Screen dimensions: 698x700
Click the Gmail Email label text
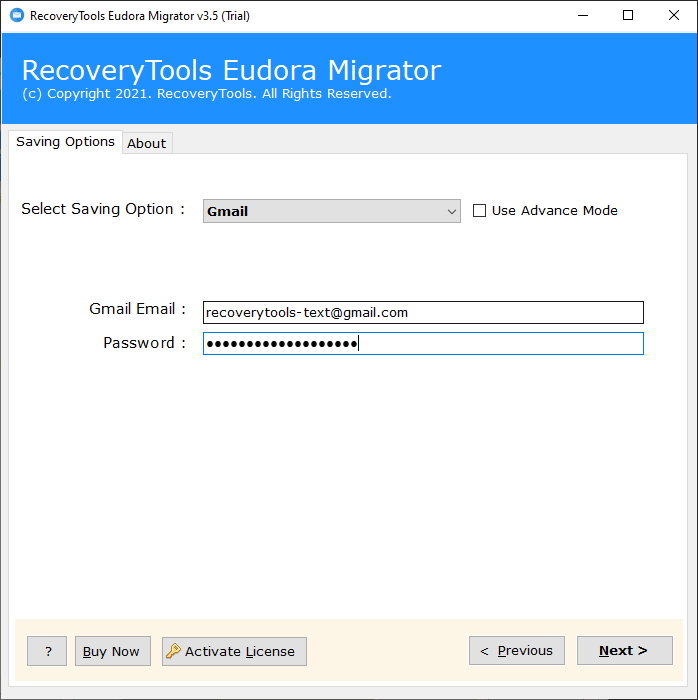(x=137, y=309)
